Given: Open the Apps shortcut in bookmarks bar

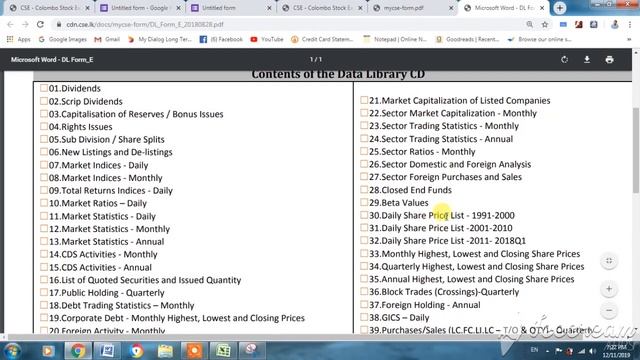Looking at the screenshot, I should tap(18, 39).
